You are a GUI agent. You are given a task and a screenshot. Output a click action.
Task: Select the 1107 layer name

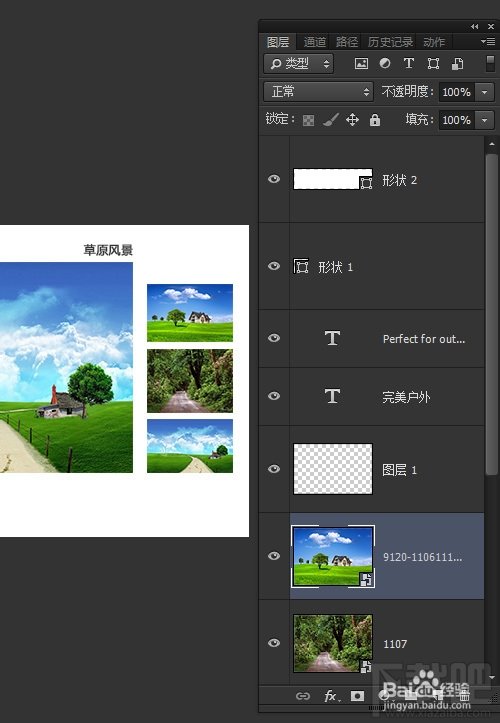coord(395,644)
